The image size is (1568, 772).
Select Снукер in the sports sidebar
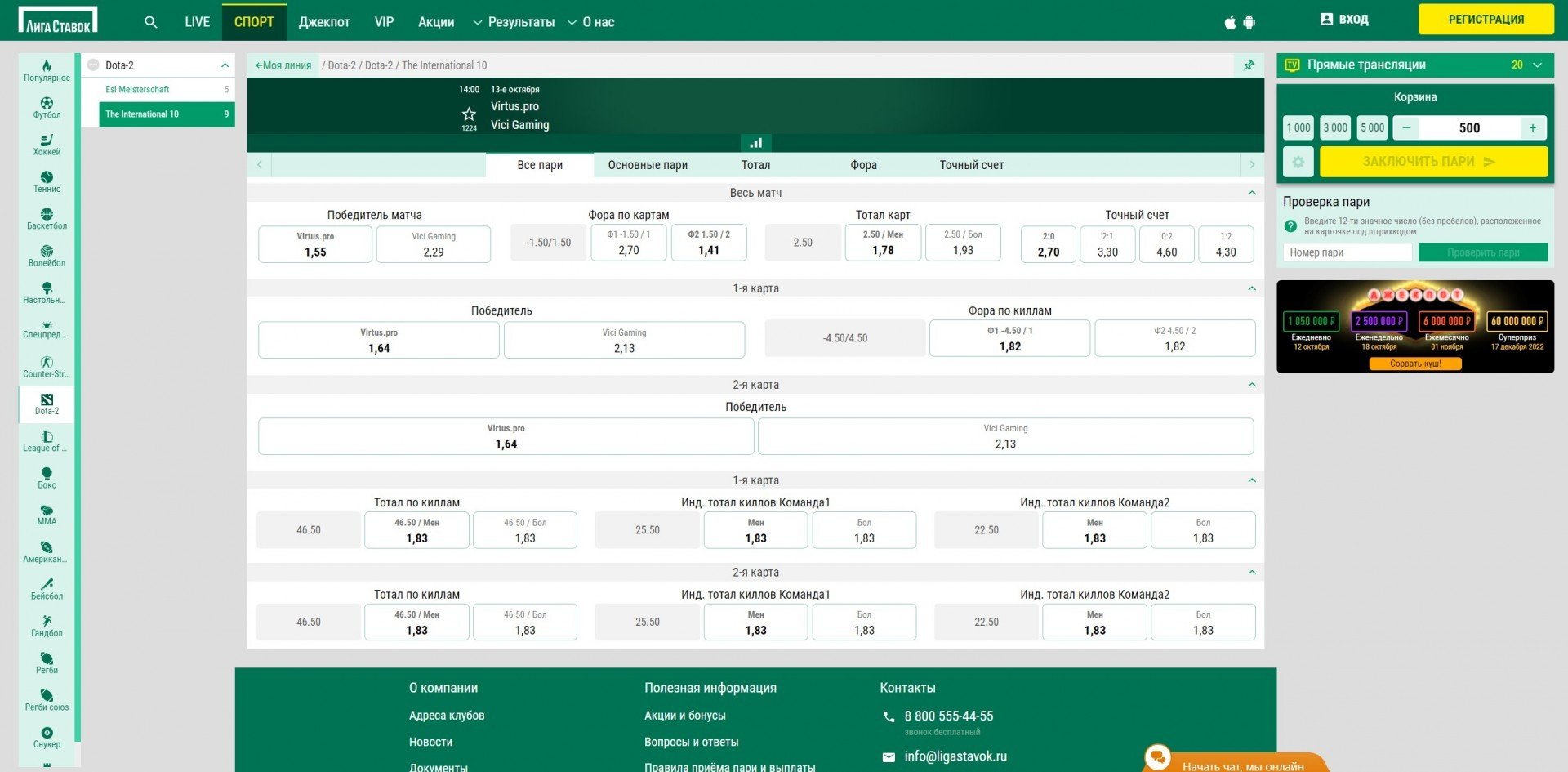47,737
